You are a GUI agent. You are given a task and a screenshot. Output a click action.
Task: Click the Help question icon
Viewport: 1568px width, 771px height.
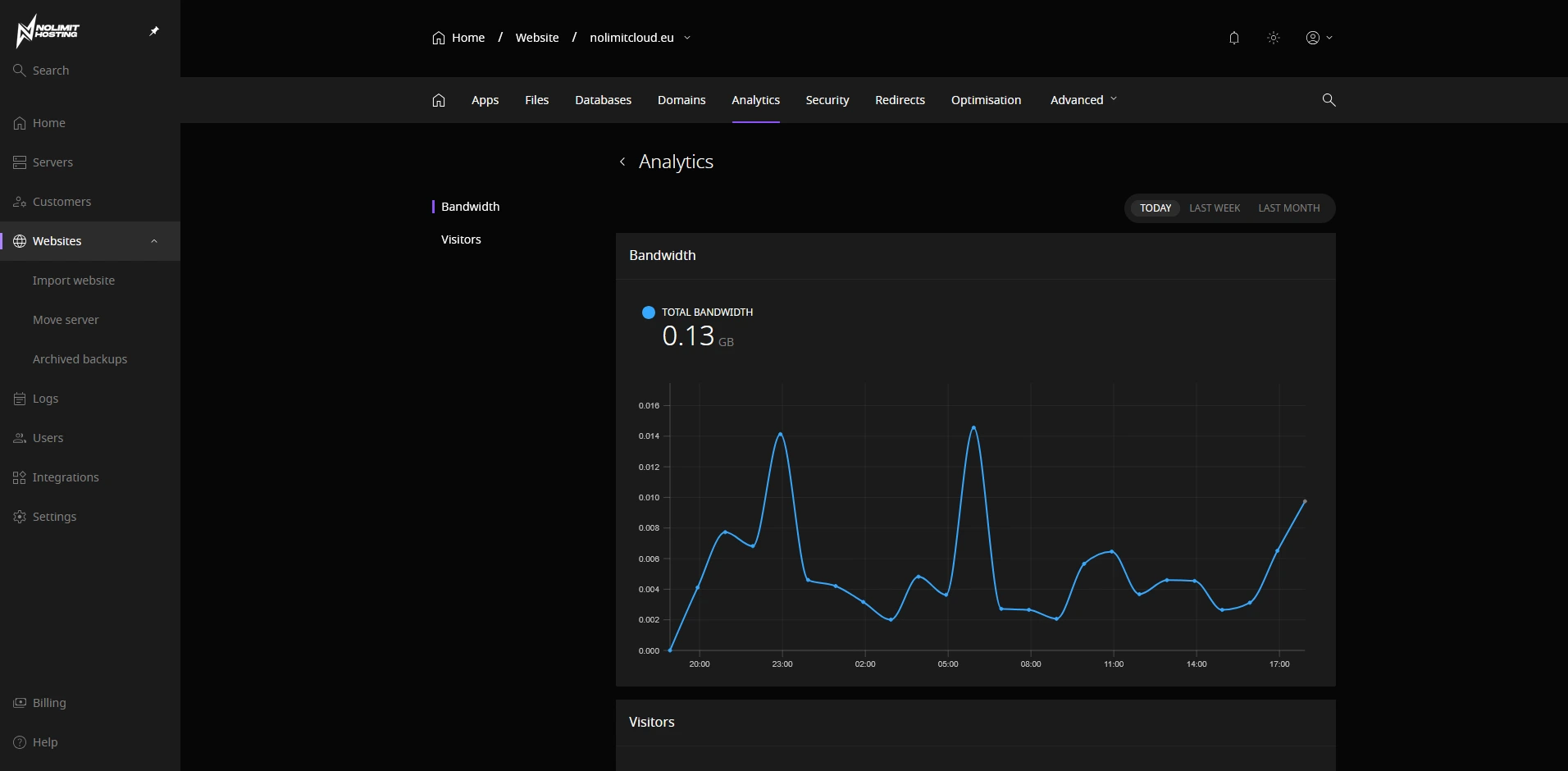20,742
